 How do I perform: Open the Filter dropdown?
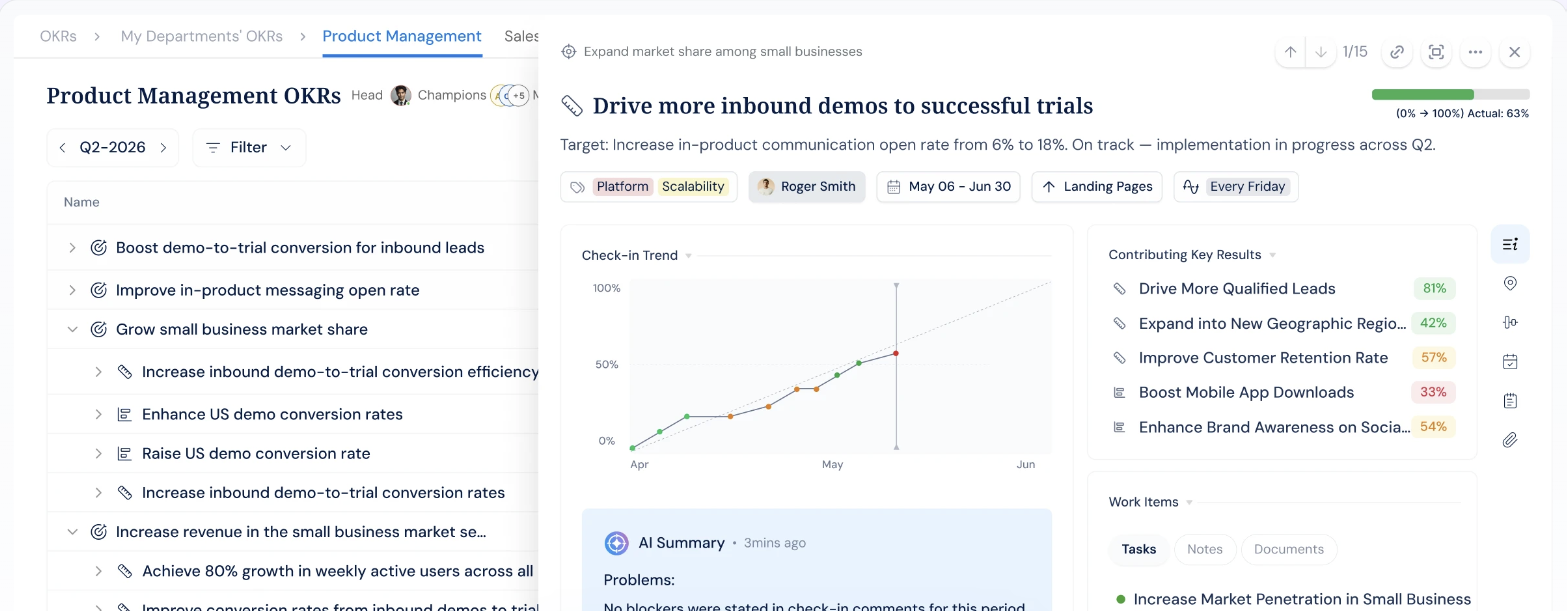pyautogui.click(x=249, y=147)
